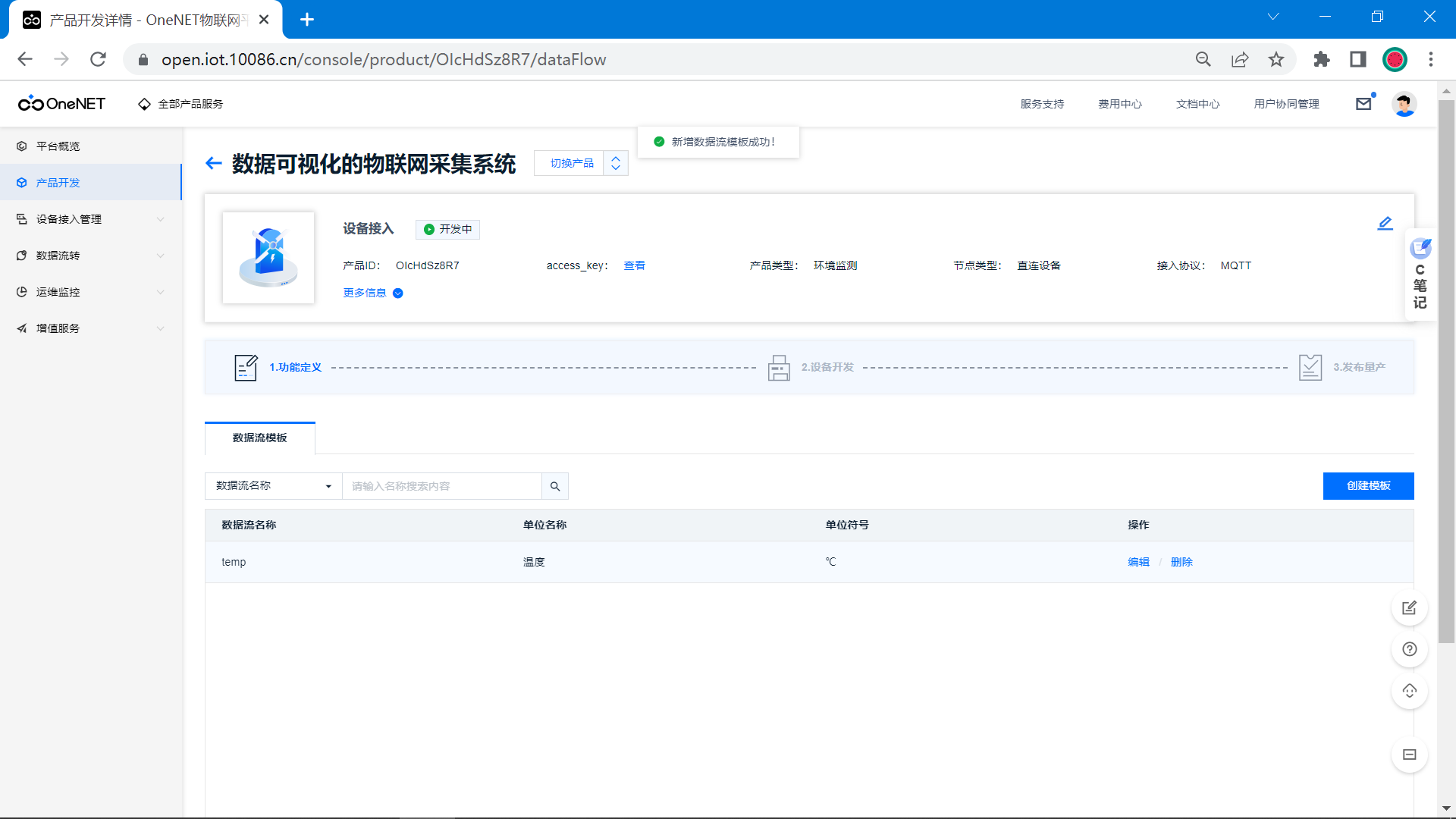
Task: Click the search magnifier button
Action: pos(555,486)
